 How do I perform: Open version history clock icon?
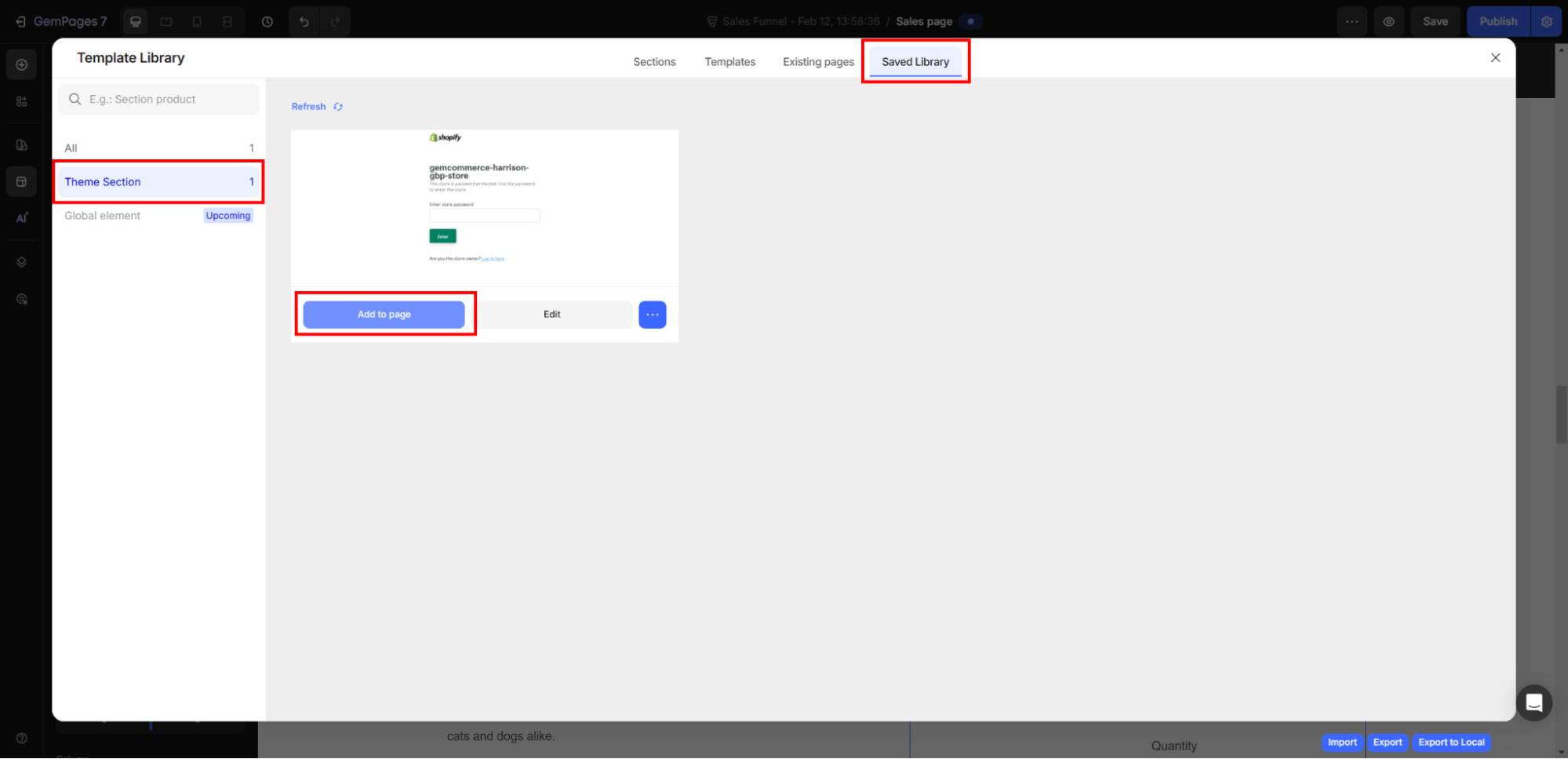[x=267, y=21]
